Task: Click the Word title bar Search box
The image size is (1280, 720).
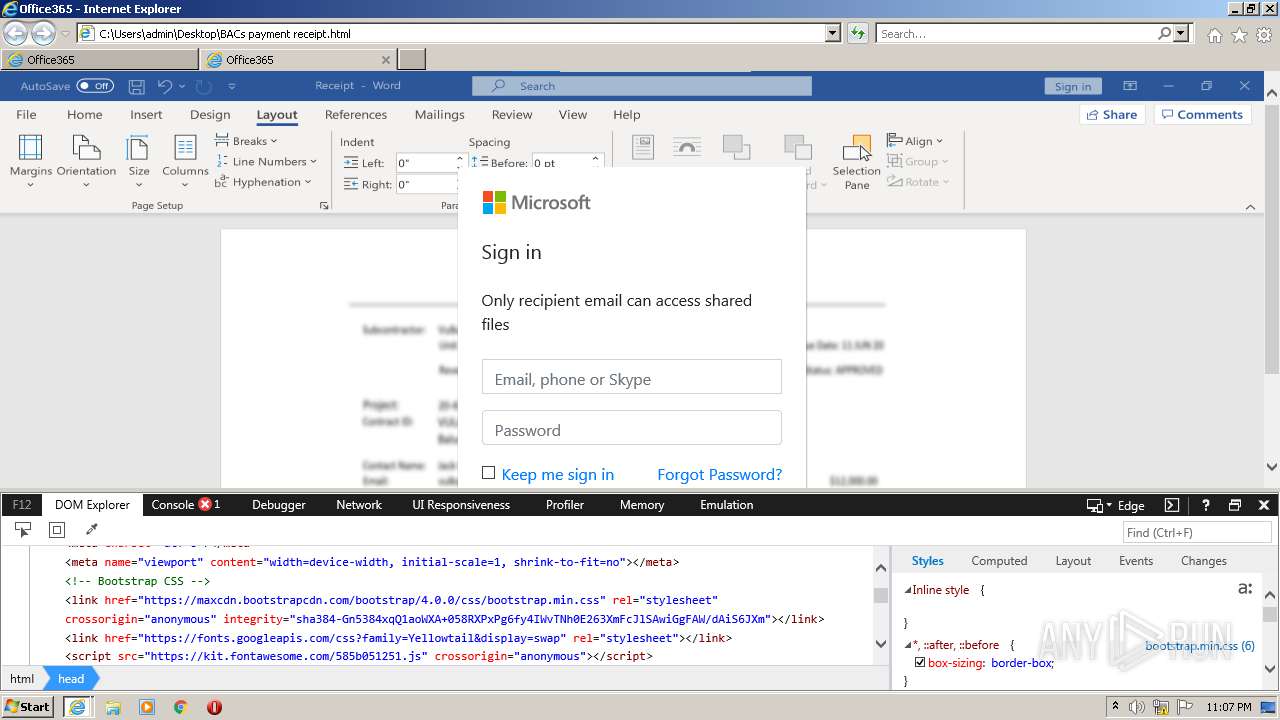Action: click(x=641, y=86)
